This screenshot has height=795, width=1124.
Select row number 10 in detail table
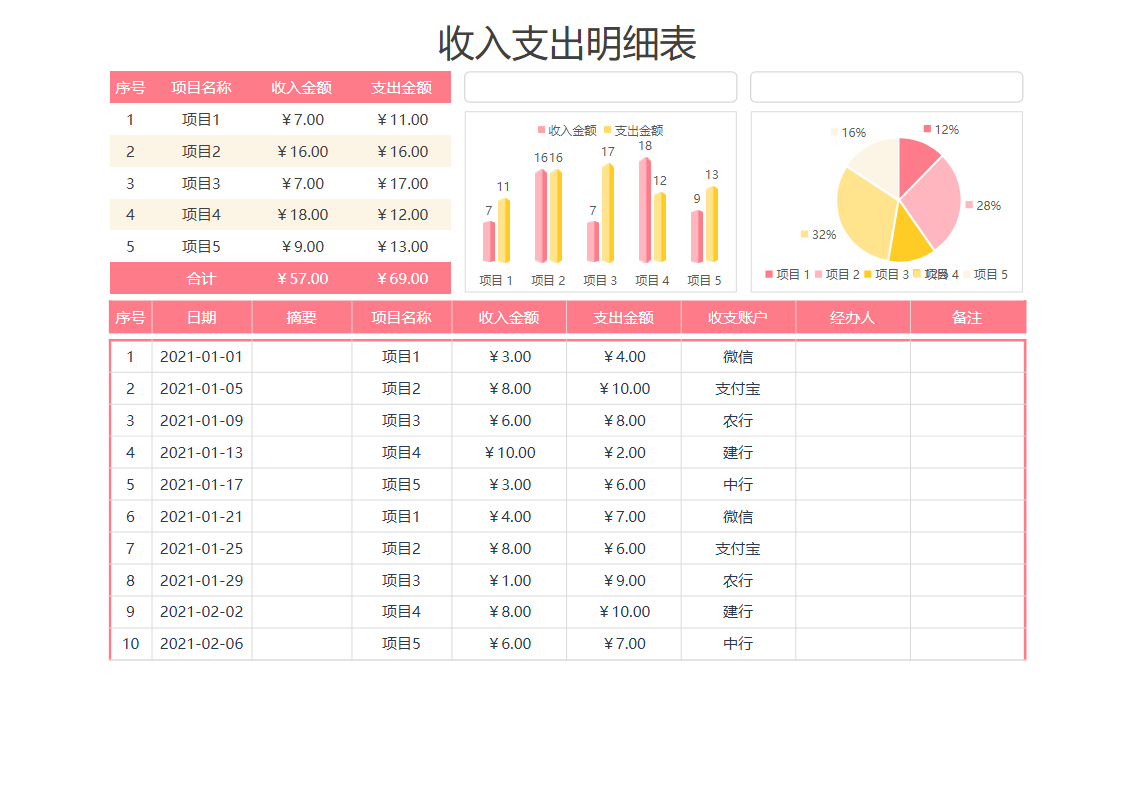(130, 644)
